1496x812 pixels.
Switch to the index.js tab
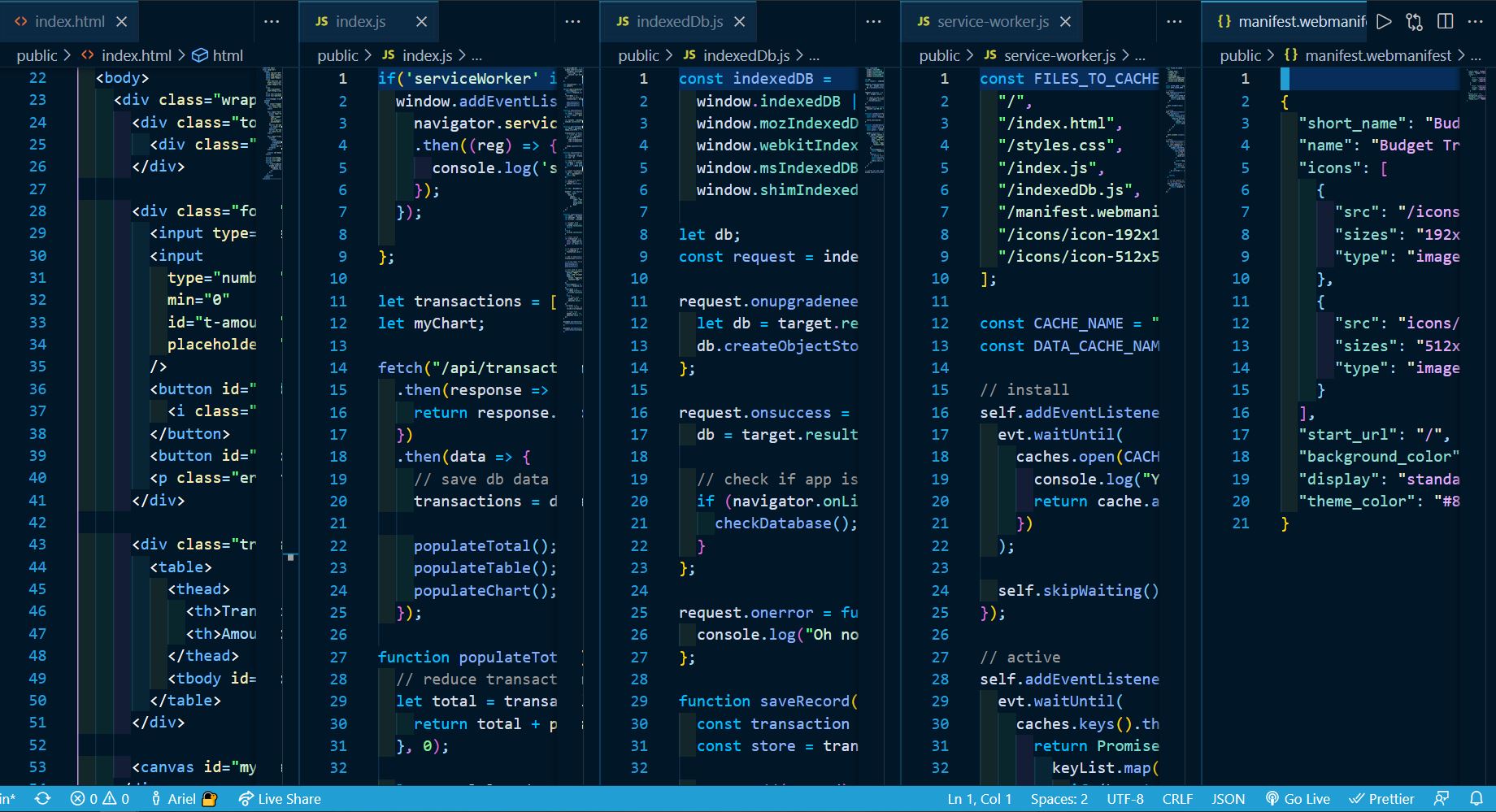tap(370, 22)
